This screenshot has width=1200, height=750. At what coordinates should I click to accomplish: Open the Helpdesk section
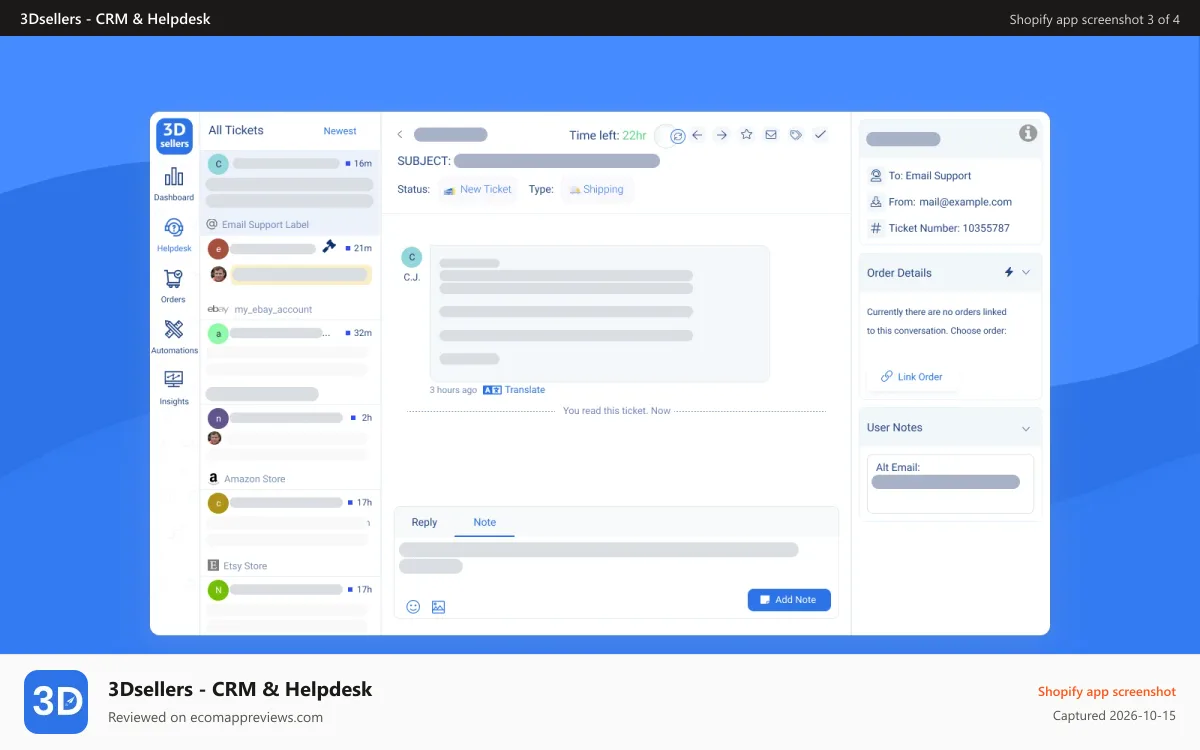tap(174, 234)
